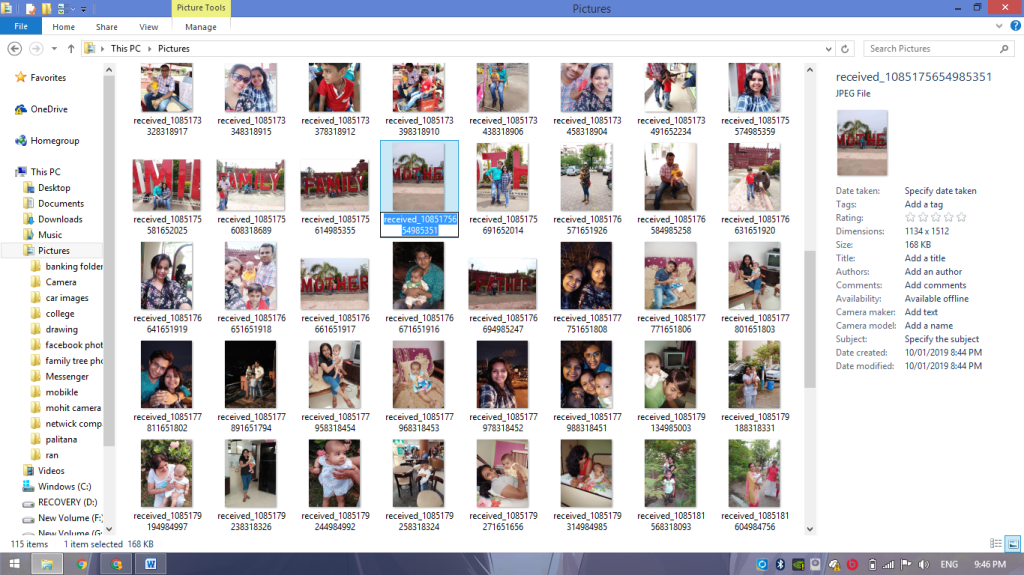
Task: Switch to large thumbnails view icon
Action: point(1012,543)
